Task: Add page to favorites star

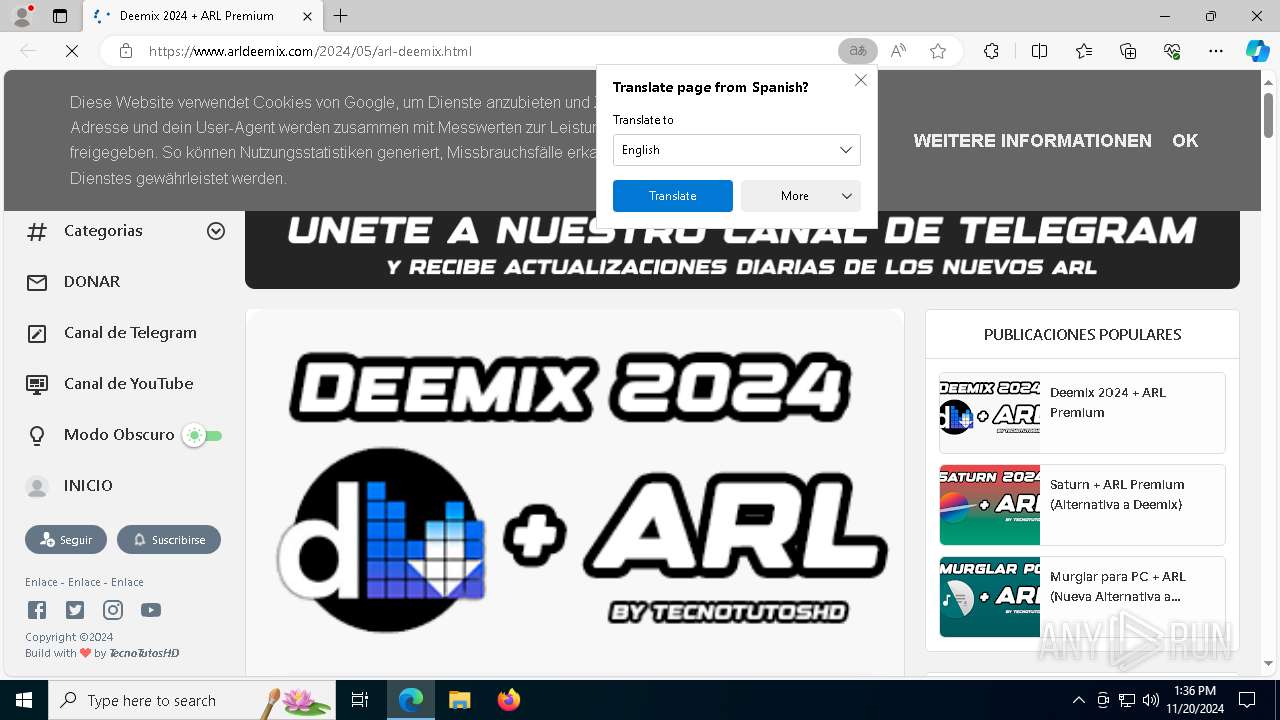Action: (x=938, y=51)
